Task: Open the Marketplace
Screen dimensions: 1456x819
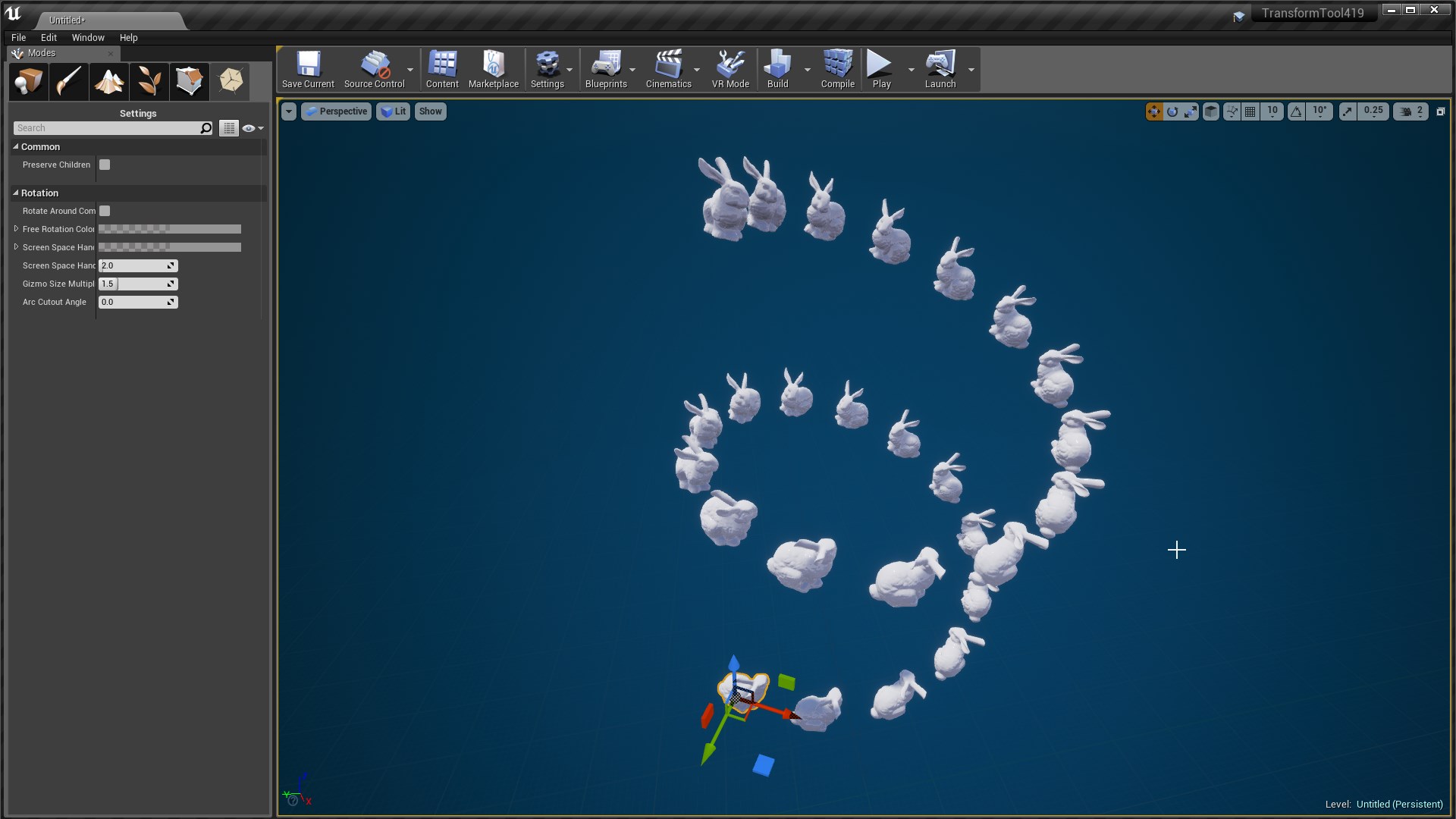Action: point(494,70)
